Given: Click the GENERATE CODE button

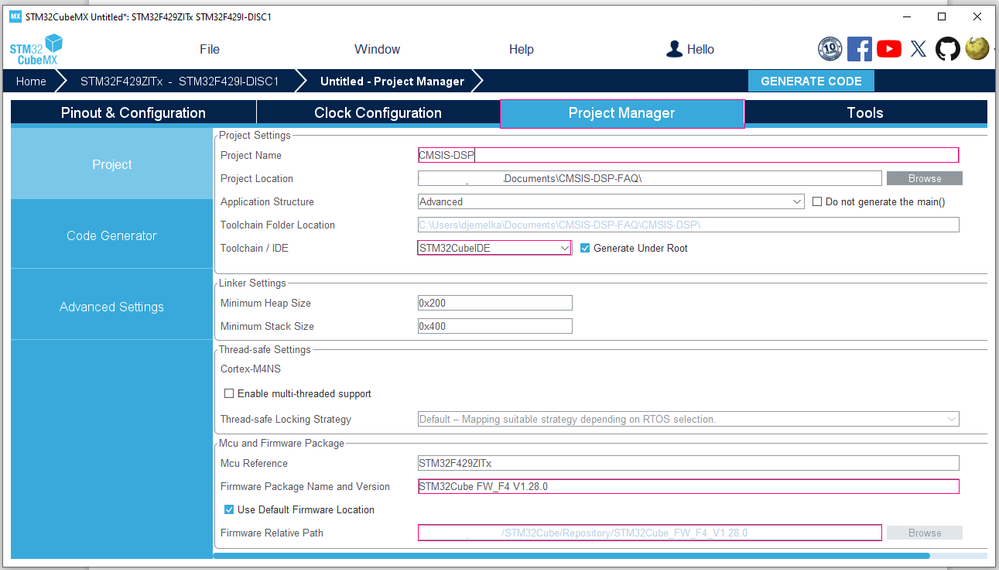Looking at the screenshot, I should point(811,82).
